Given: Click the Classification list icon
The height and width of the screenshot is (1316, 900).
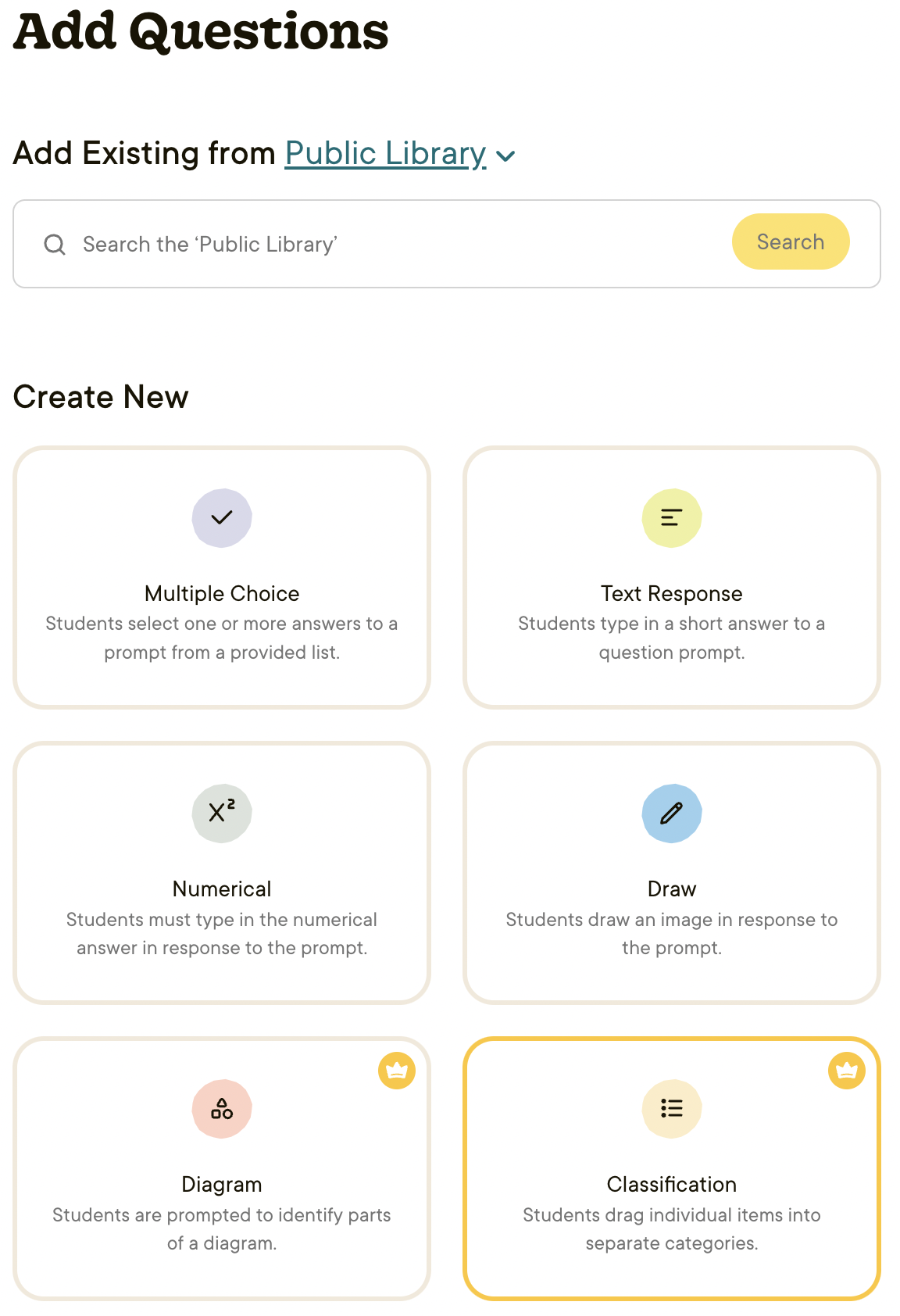Looking at the screenshot, I should [x=672, y=1108].
